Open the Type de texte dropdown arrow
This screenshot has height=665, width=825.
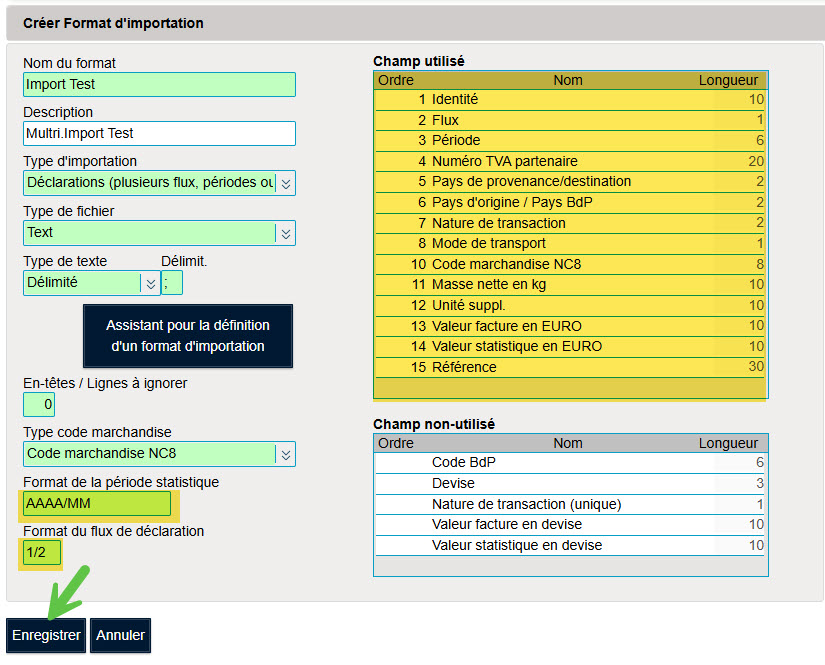tap(150, 284)
